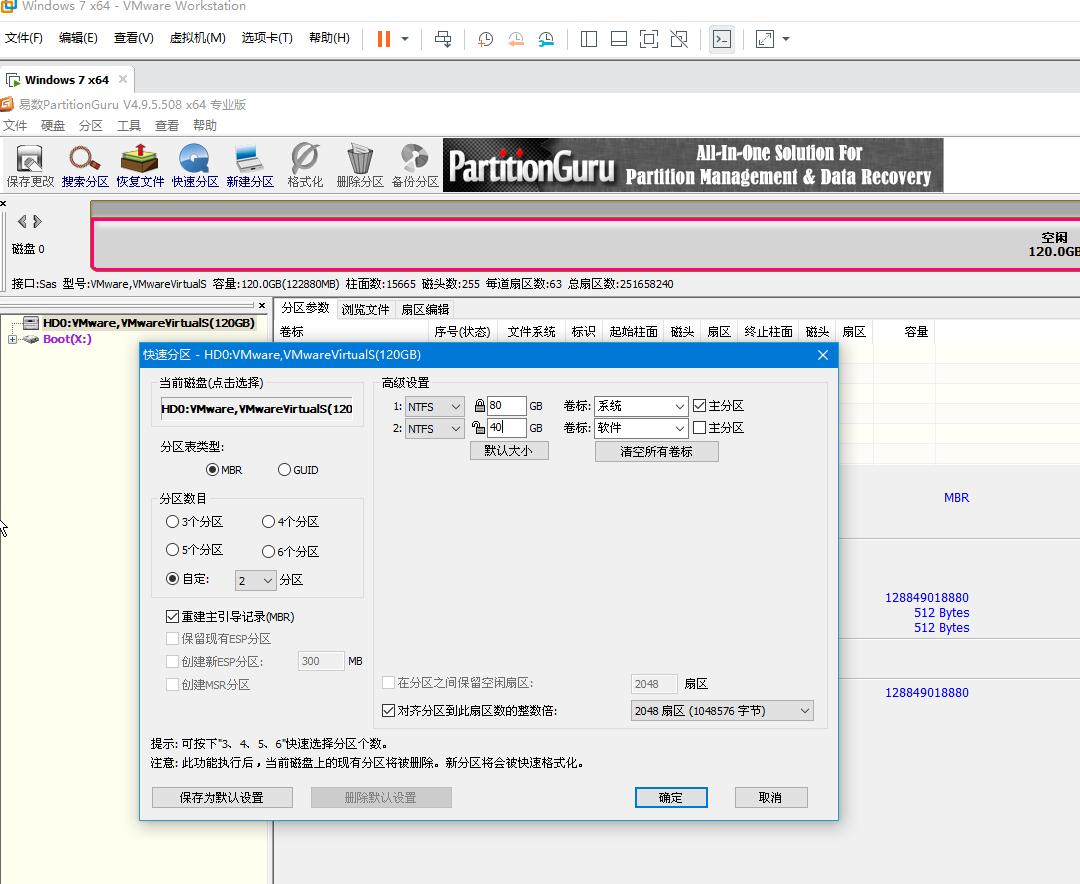This screenshot has height=884, width=1080.
Task: Switch to 扇区编辑 tab
Action: click(425, 309)
